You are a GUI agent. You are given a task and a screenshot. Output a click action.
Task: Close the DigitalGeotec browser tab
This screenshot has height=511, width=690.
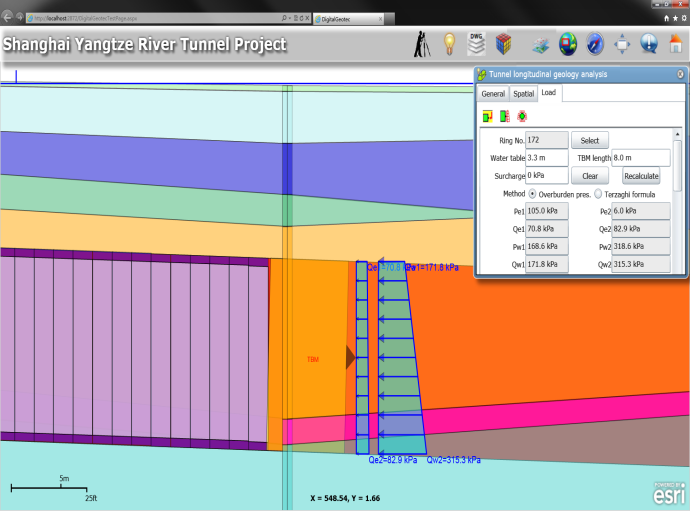coord(380,19)
